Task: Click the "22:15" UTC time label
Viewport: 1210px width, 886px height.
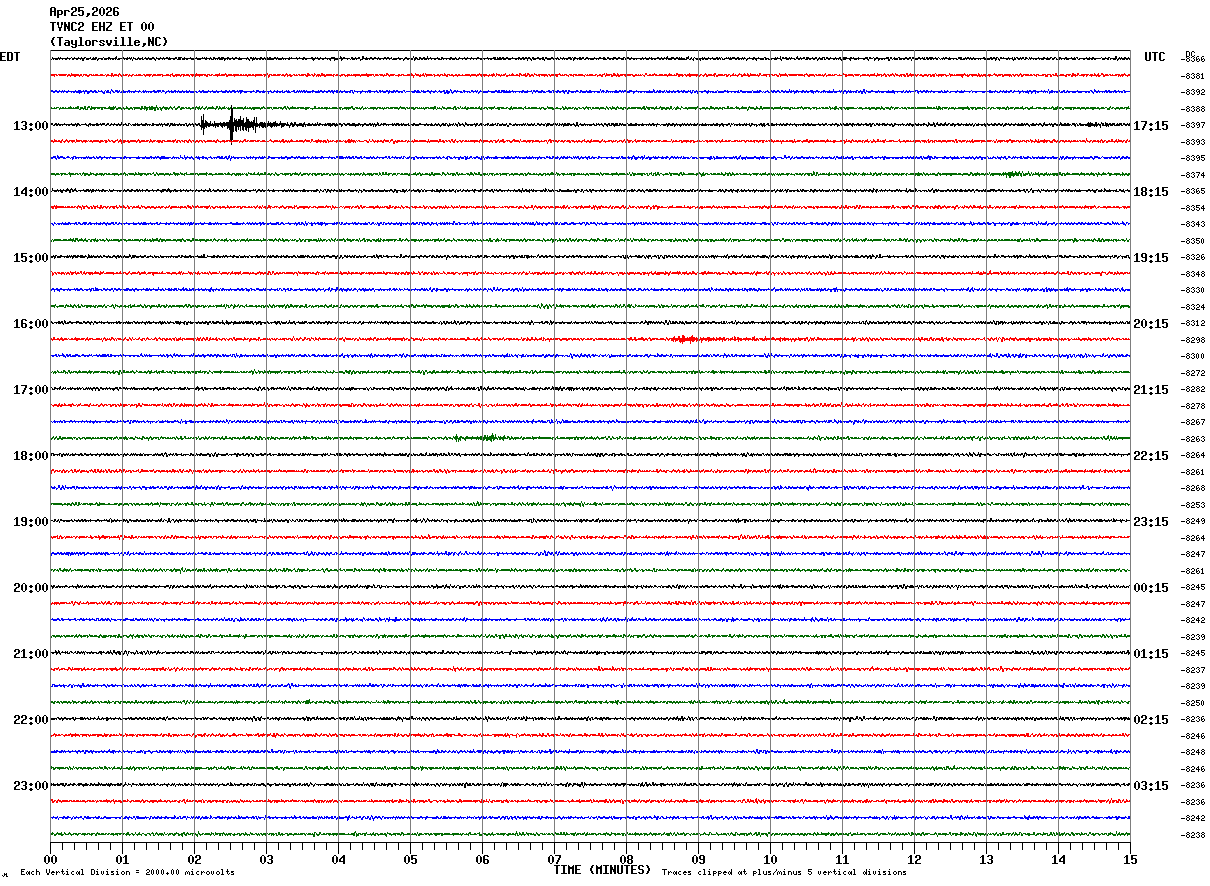Action: [x=1151, y=456]
